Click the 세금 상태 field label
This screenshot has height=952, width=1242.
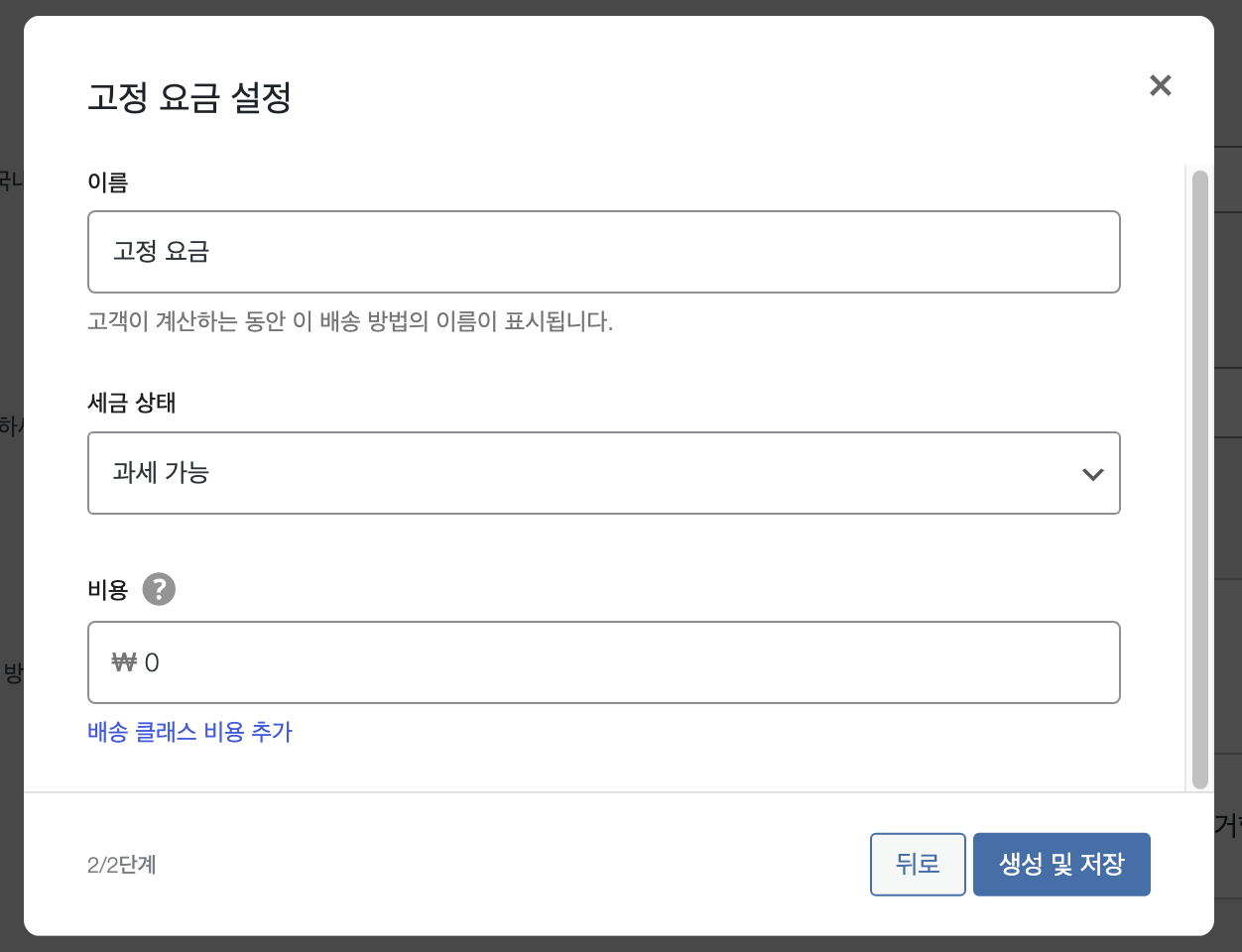[x=132, y=403]
